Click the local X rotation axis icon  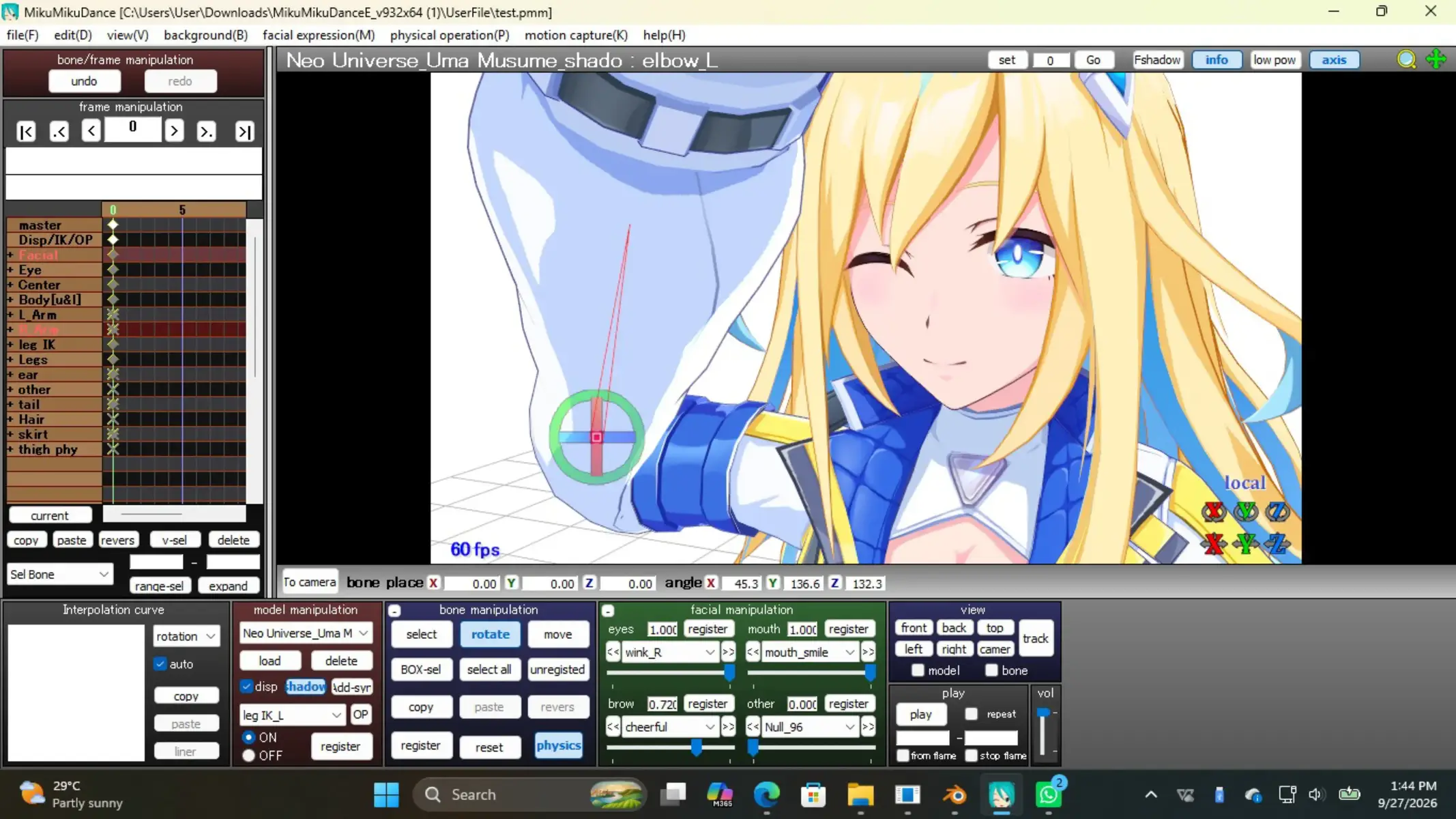coord(1213,511)
